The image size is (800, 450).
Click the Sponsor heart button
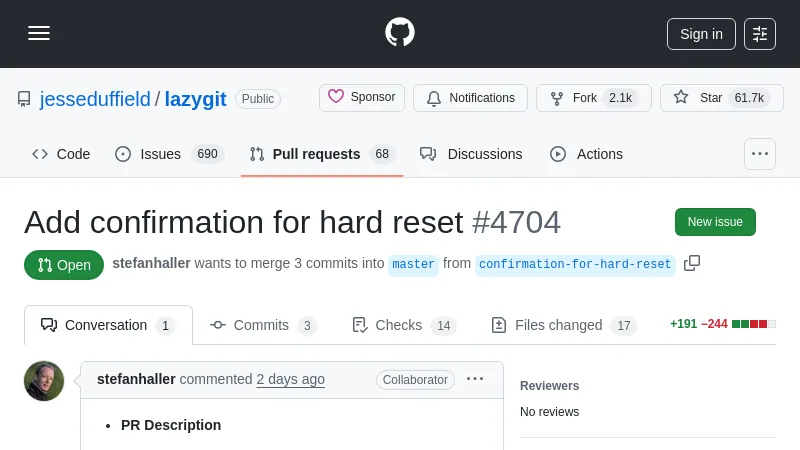(x=362, y=98)
